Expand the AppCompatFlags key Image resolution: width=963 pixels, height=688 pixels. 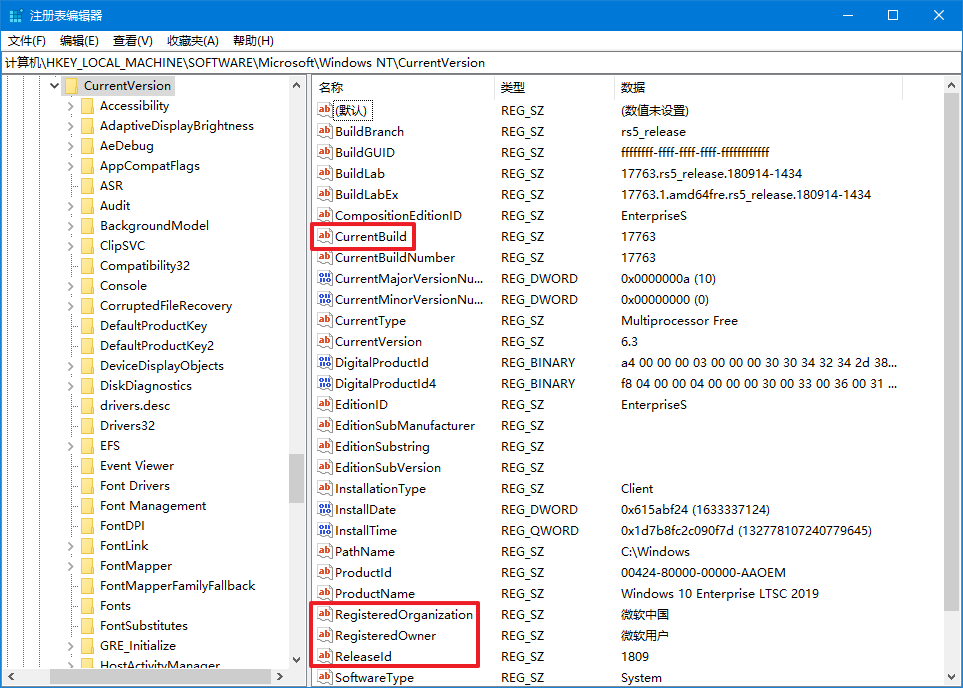(71, 166)
